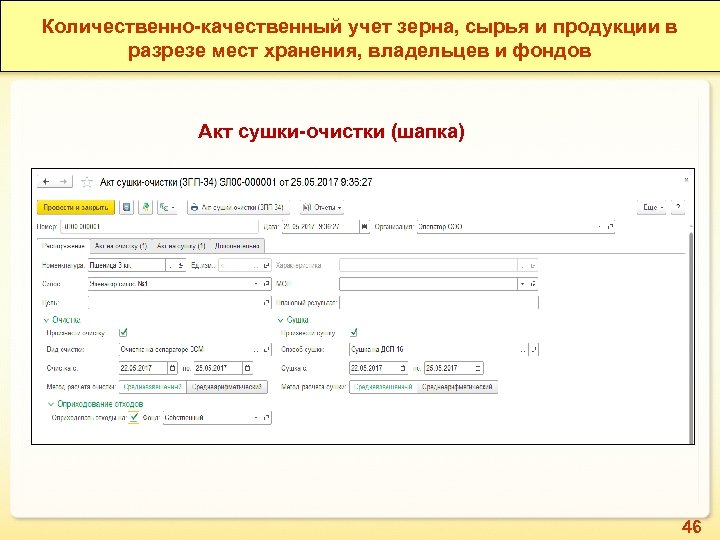
Task: Open the Организация dropdown list
Action: [600, 227]
